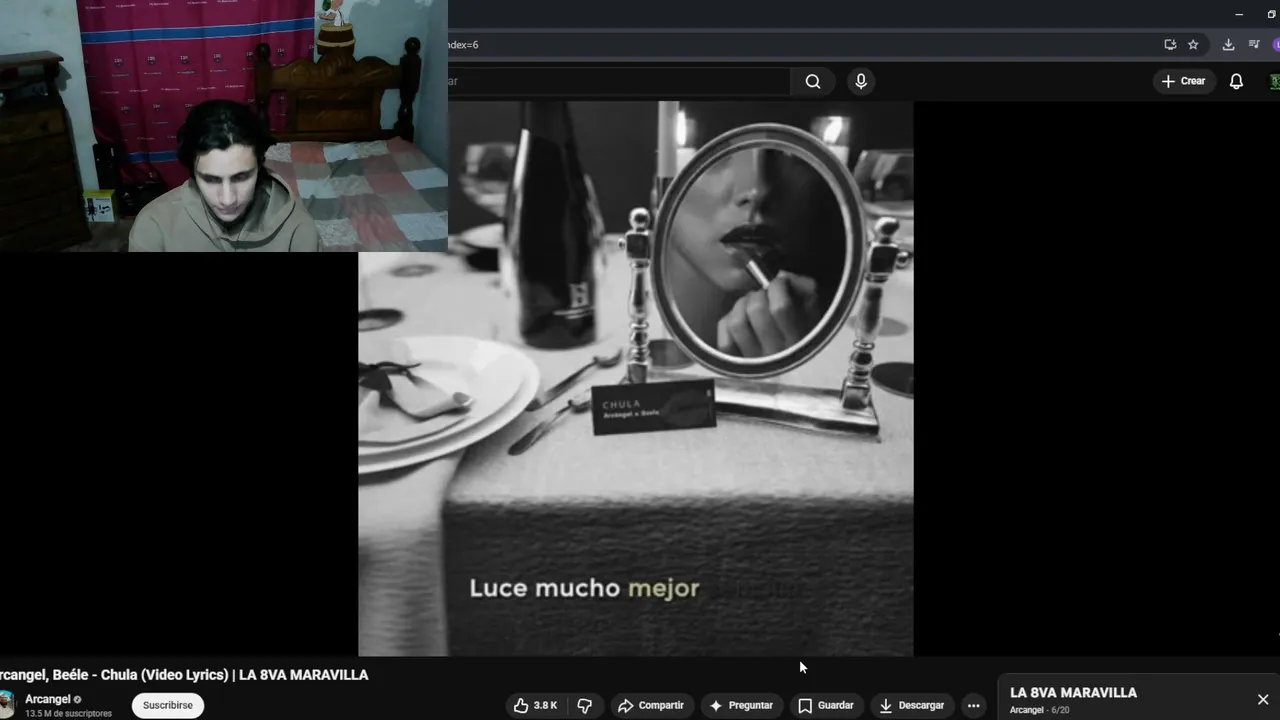The image size is (1280, 720).
Task: Save video with Guardar button
Action: click(x=826, y=705)
